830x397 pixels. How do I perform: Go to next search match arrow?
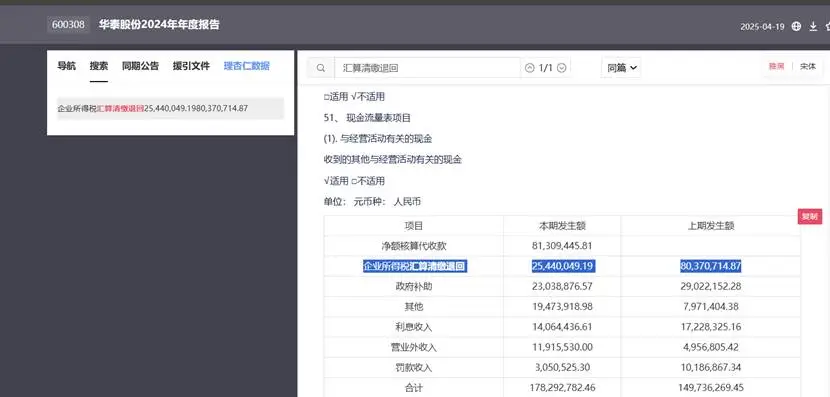pos(562,68)
